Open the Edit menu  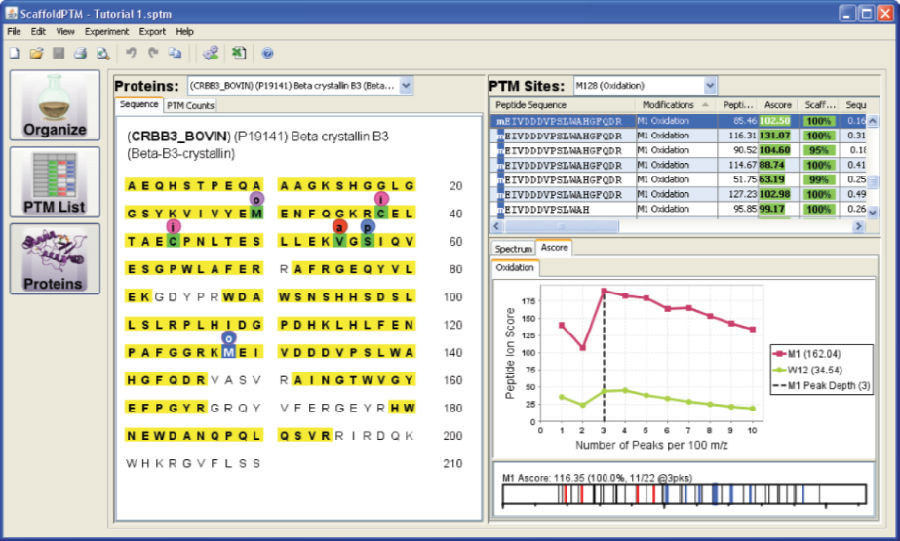click(x=38, y=32)
